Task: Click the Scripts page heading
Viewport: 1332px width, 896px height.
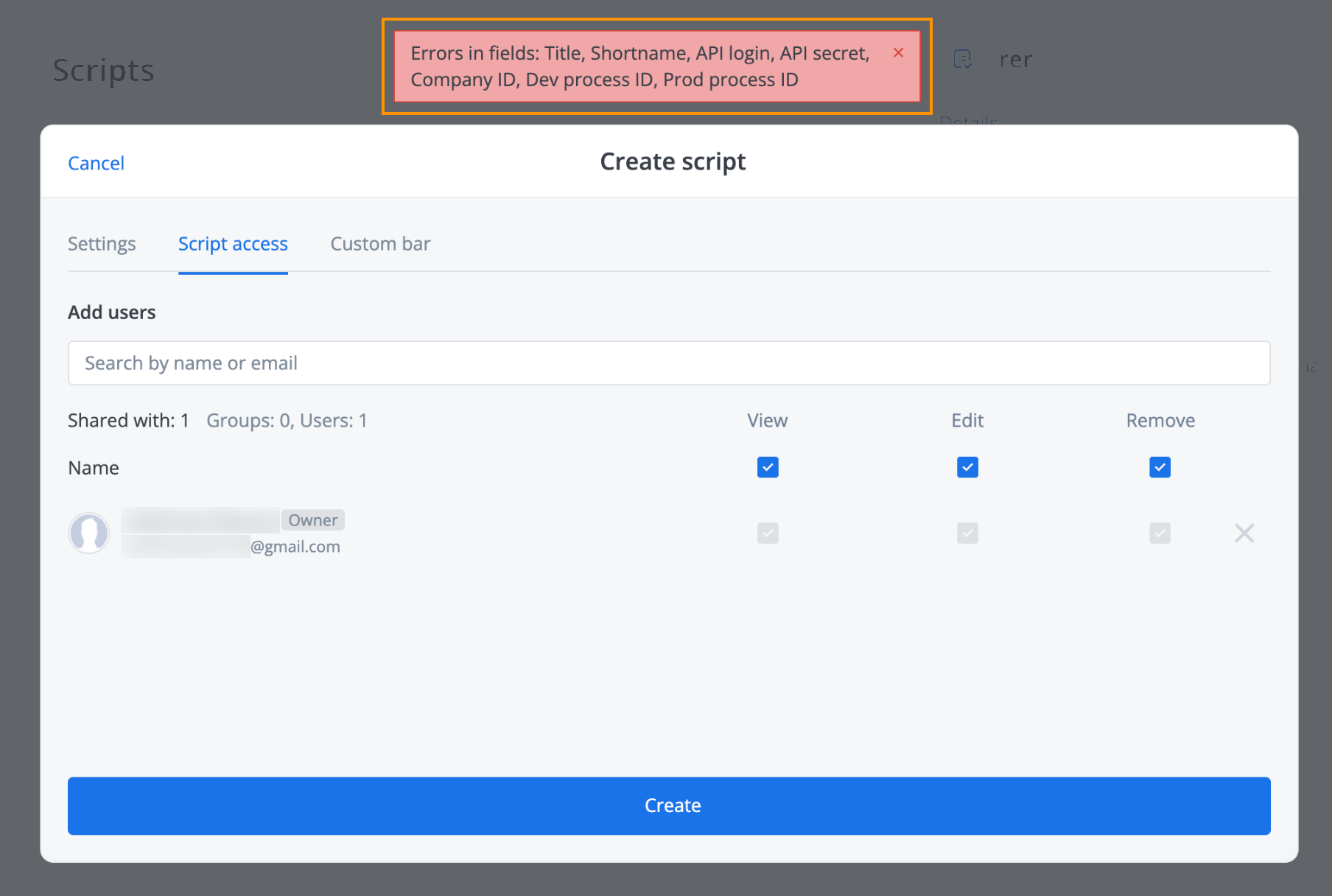Action: point(103,71)
